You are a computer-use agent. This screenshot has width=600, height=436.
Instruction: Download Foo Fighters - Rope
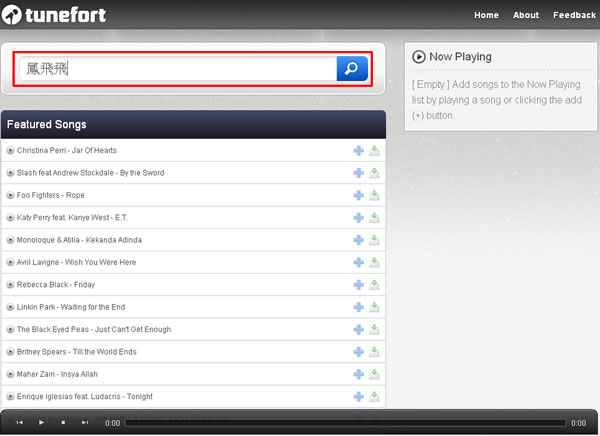click(x=374, y=195)
